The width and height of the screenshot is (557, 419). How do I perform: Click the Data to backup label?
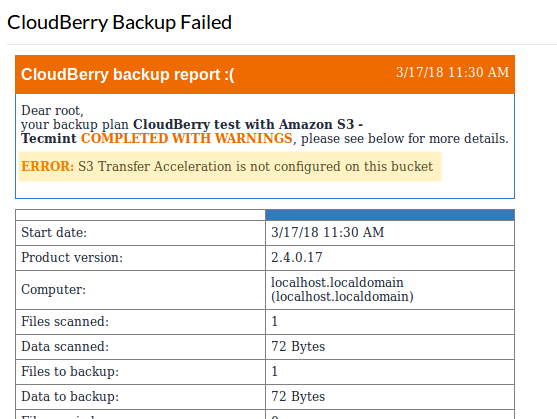coord(70,397)
